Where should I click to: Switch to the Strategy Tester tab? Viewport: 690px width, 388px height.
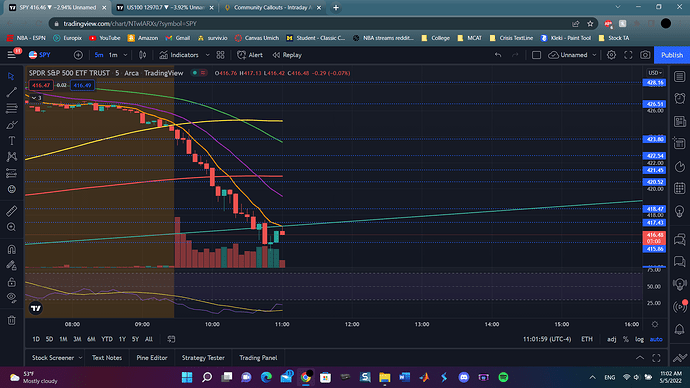pyautogui.click(x=203, y=358)
